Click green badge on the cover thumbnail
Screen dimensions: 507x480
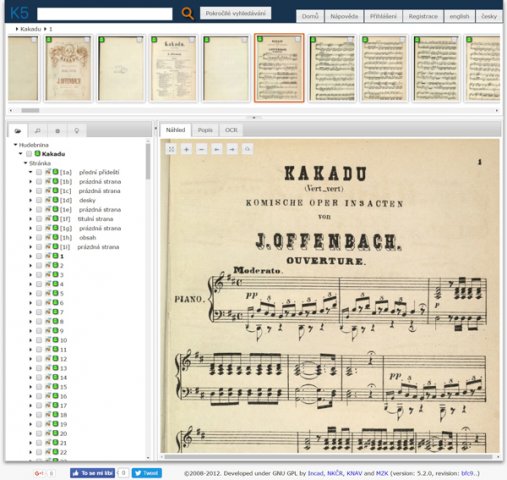[49, 40]
